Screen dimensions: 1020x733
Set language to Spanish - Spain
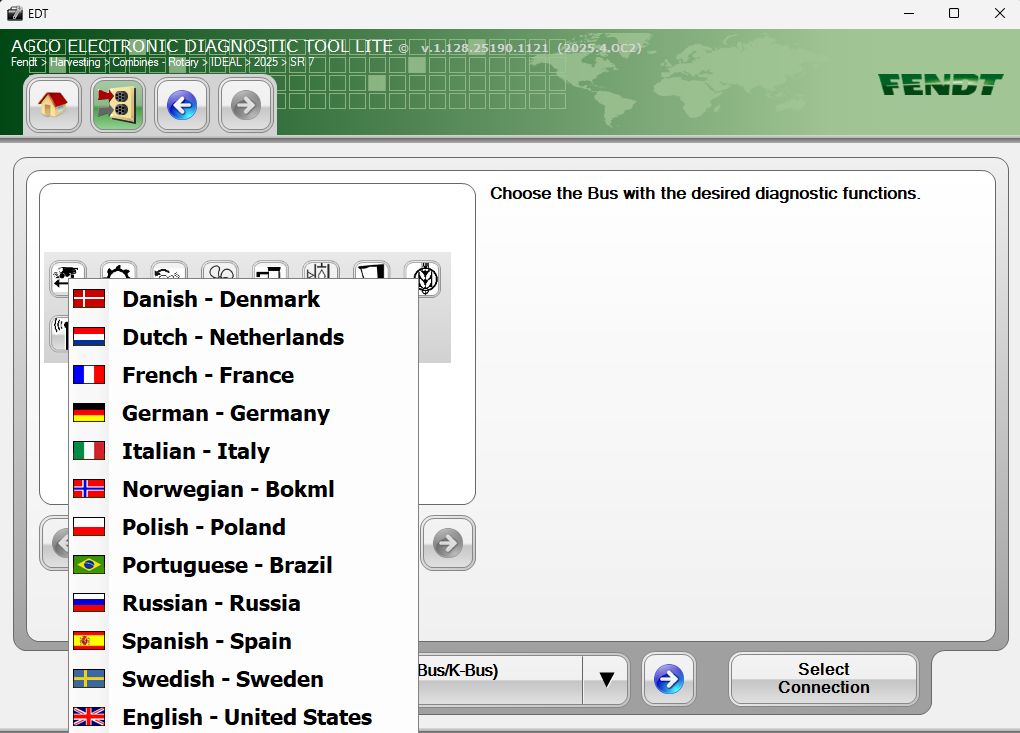click(x=206, y=641)
